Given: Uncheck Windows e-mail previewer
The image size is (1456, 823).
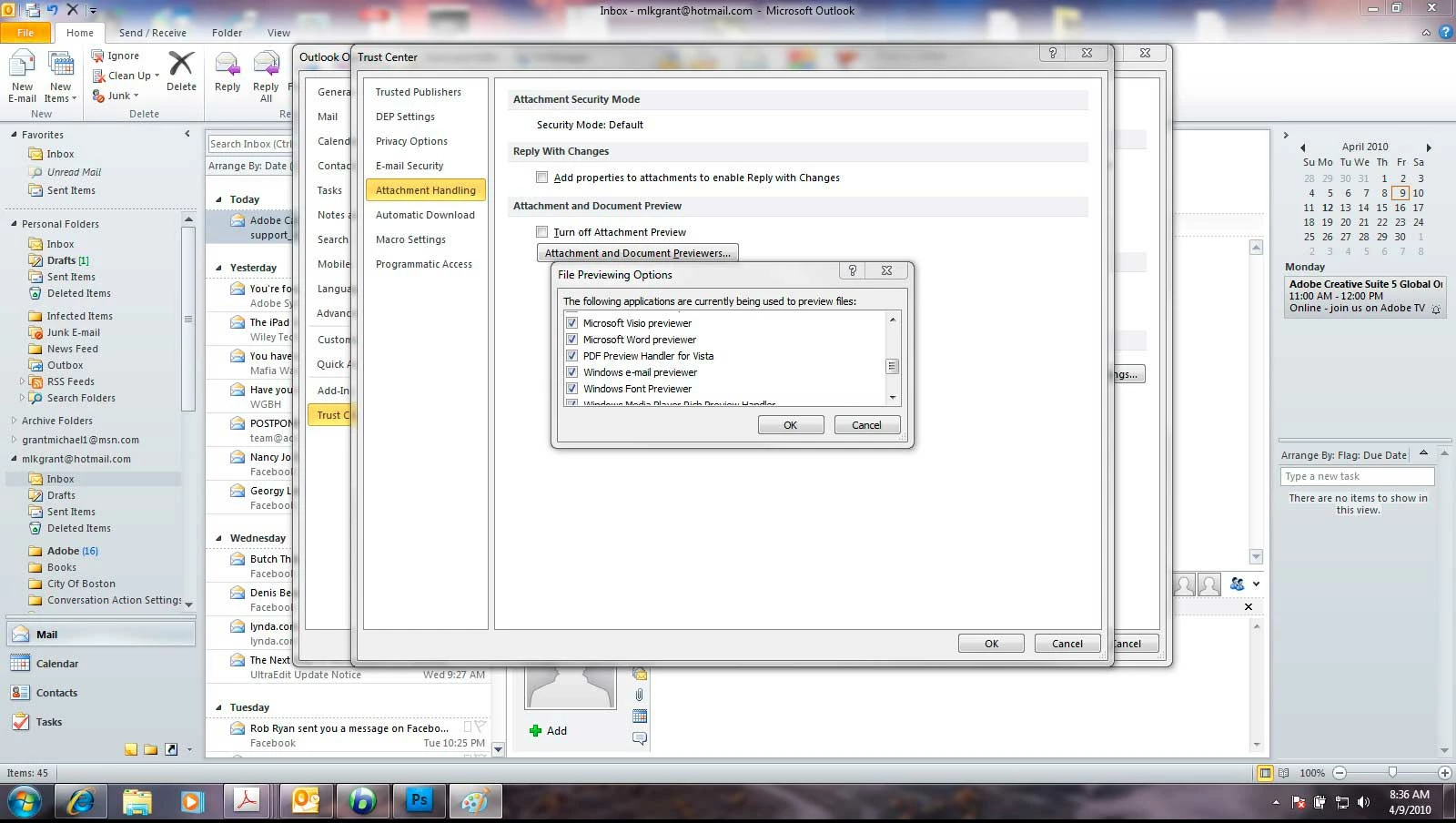Looking at the screenshot, I should click(571, 372).
